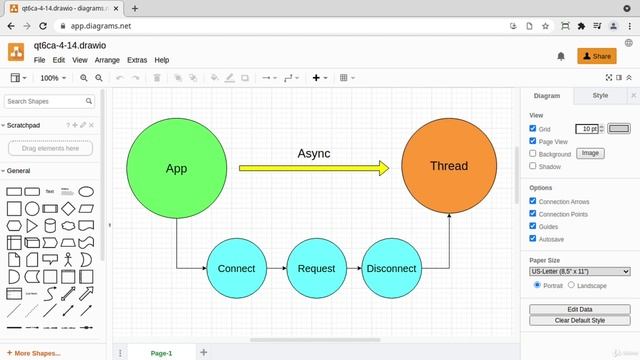Click the Zoom In magnifier icon
The image size is (640, 360).
coord(84,78)
